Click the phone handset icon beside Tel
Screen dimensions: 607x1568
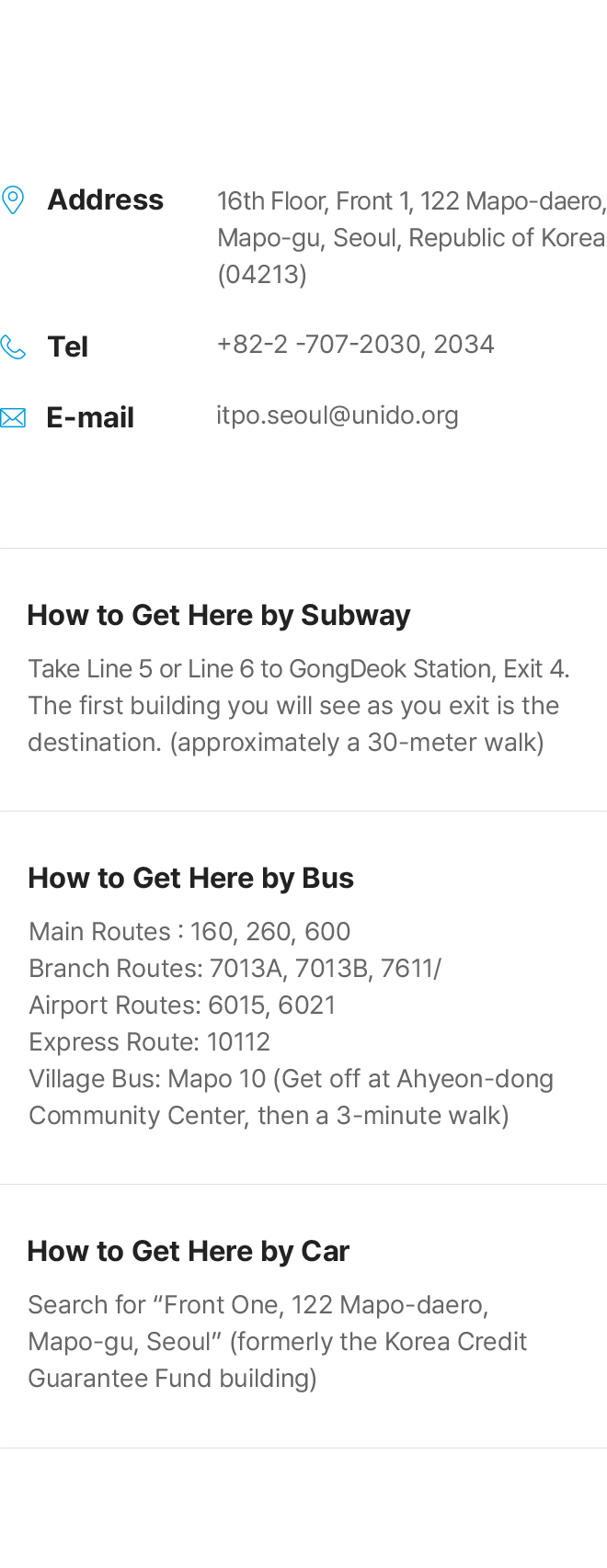click(x=13, y=347)
